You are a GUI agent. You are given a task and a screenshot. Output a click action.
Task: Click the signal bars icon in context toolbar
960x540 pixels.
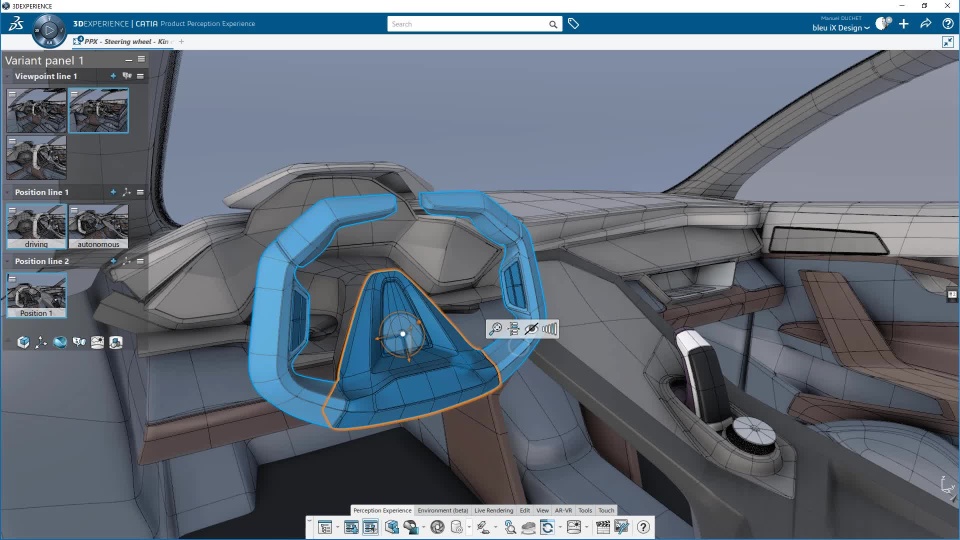549,329
